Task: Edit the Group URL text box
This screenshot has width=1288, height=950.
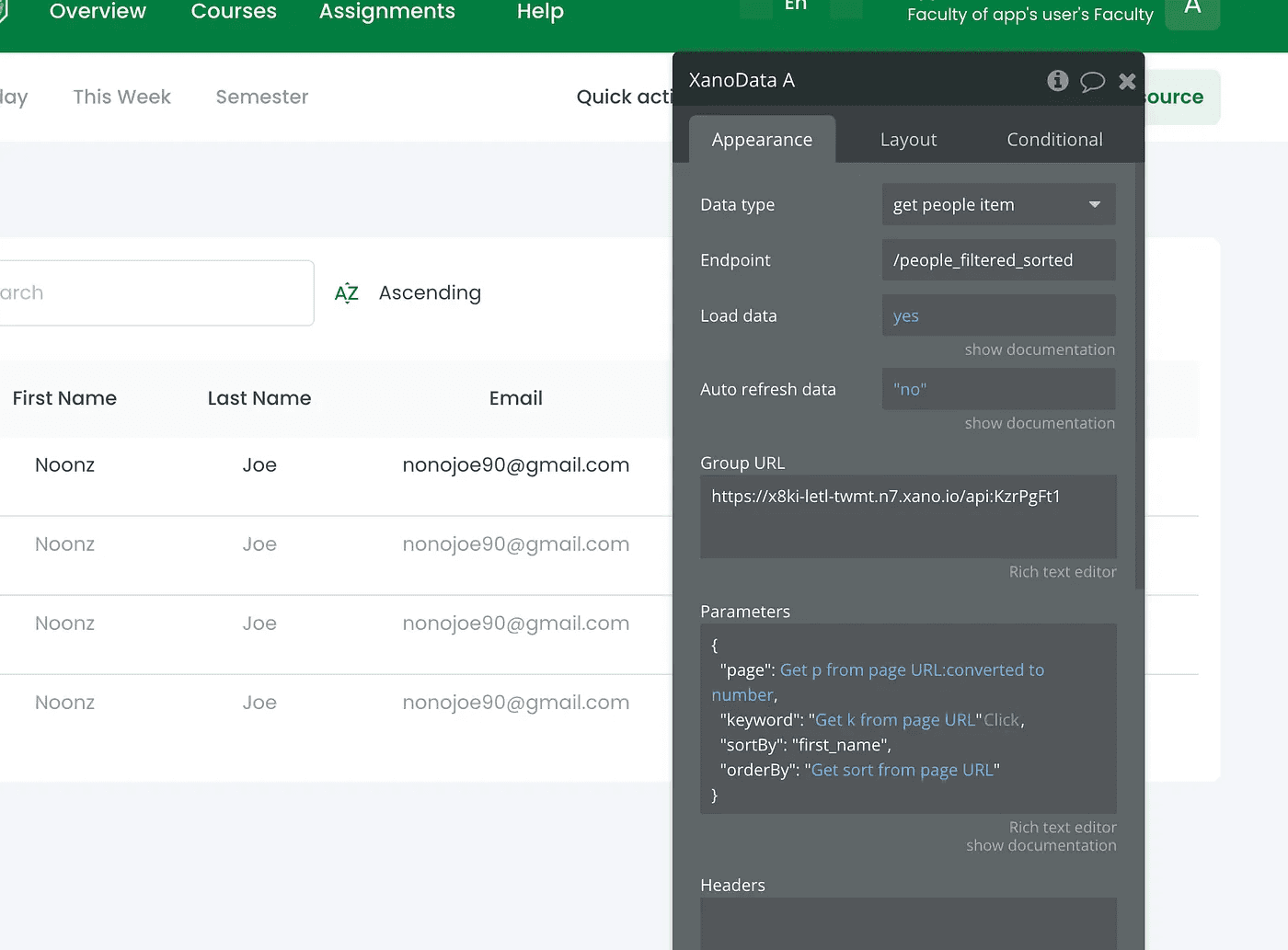Action: point(908,517)
